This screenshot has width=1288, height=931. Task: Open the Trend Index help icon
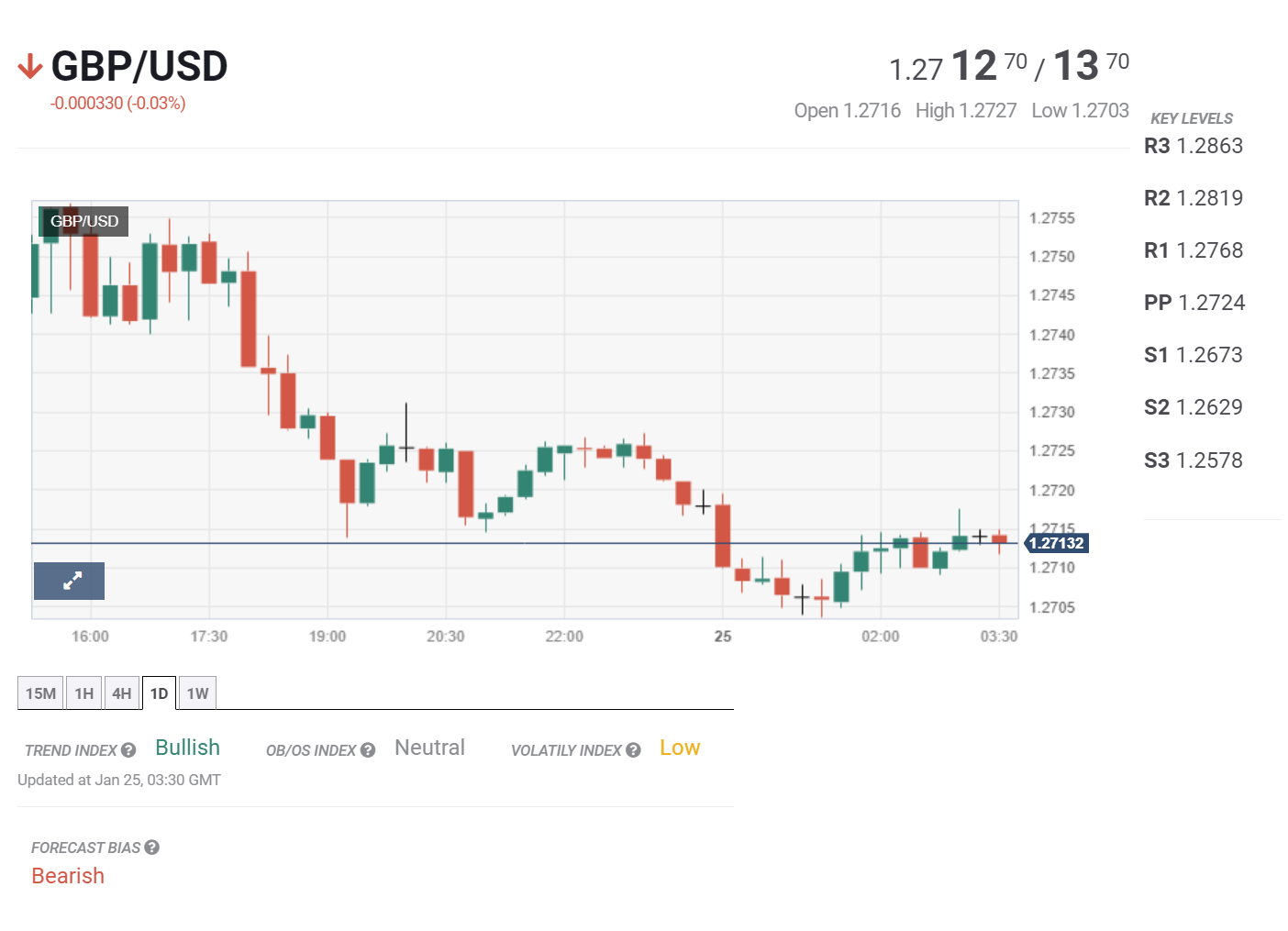pos(128,750)
